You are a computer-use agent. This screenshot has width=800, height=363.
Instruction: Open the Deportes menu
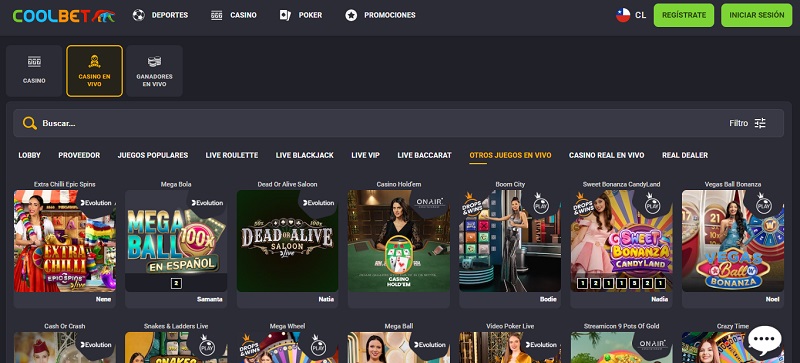160,15
